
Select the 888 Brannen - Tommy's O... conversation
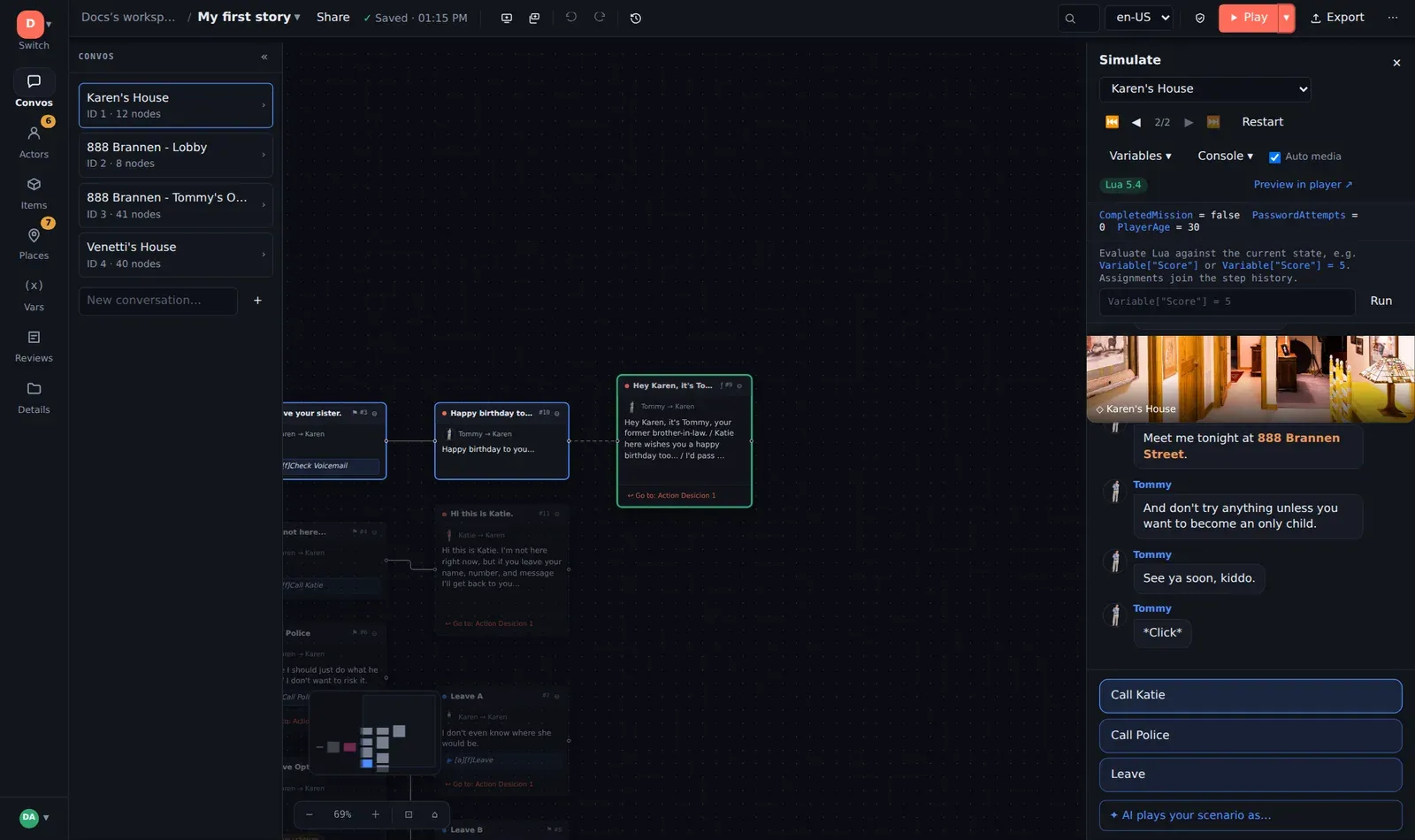tap(175, 205)
